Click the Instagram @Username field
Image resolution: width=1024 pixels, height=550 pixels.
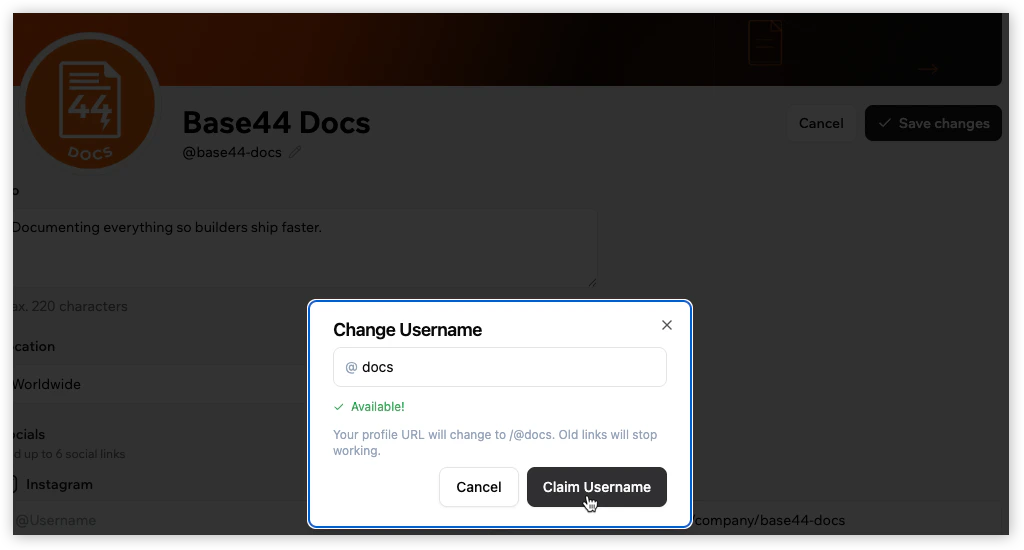click(160, 521)
